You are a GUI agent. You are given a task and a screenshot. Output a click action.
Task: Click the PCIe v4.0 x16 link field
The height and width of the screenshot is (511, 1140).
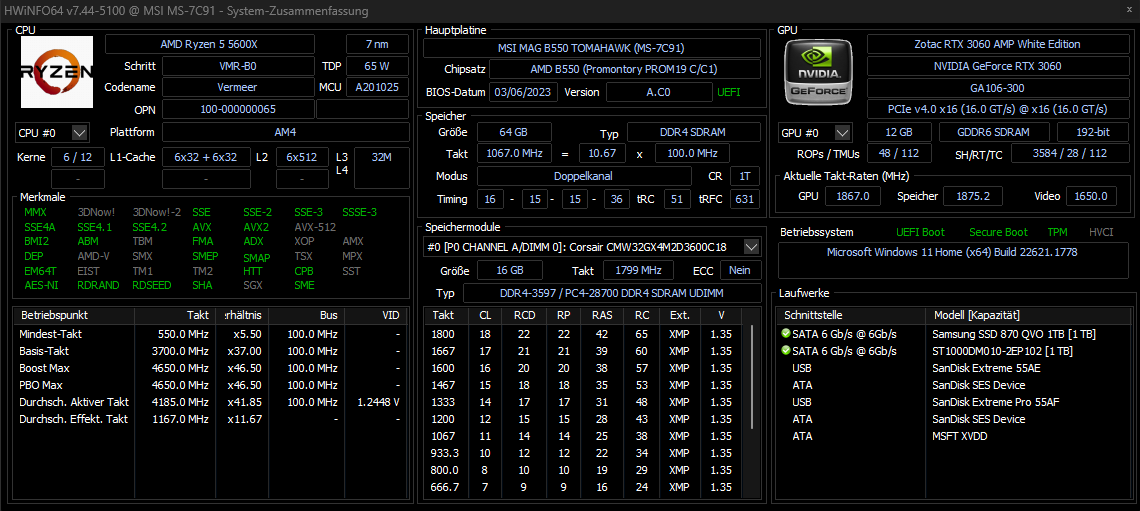(997, 109)
